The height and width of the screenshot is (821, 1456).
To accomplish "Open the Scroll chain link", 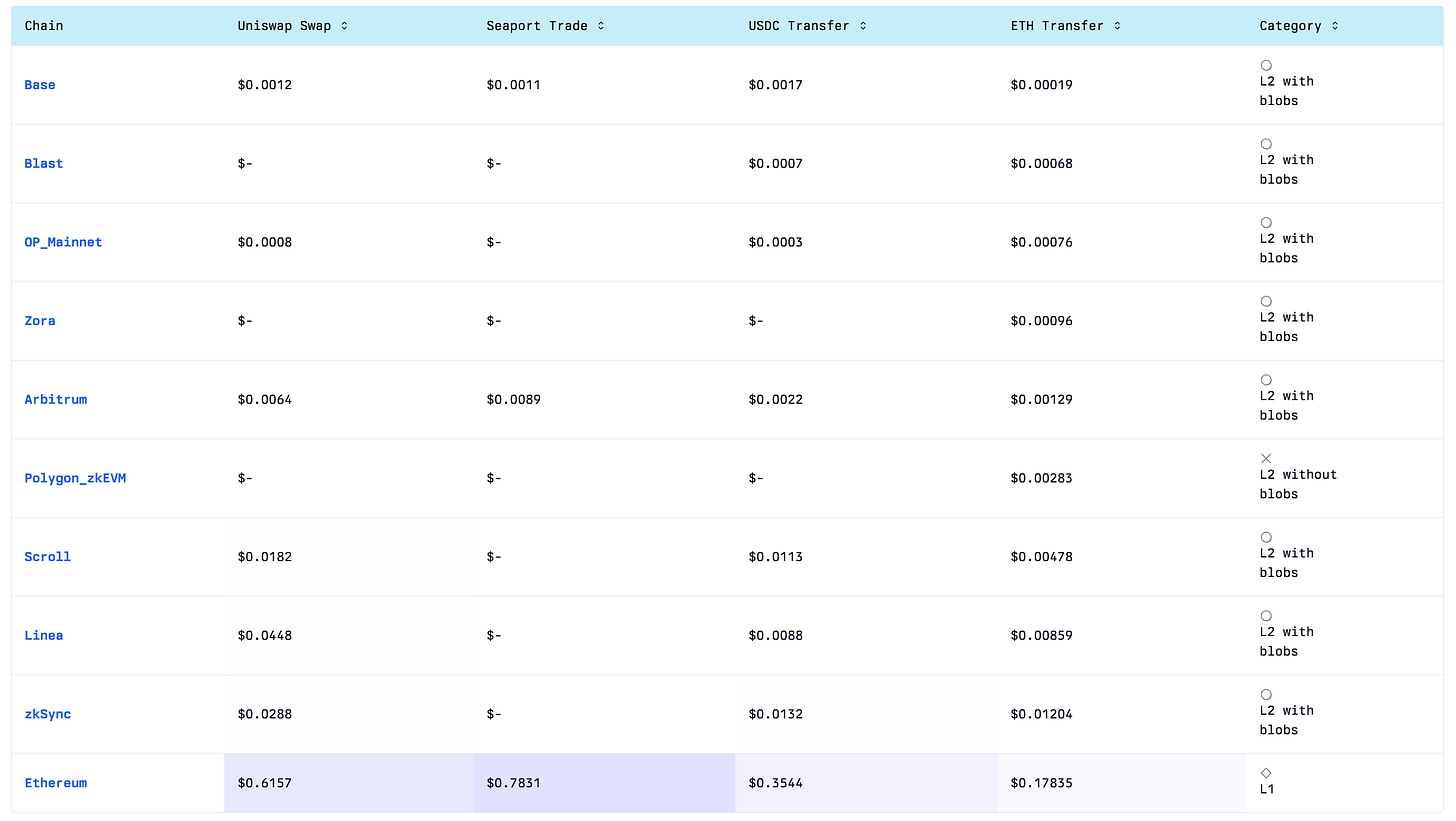I will pos(48,557).
